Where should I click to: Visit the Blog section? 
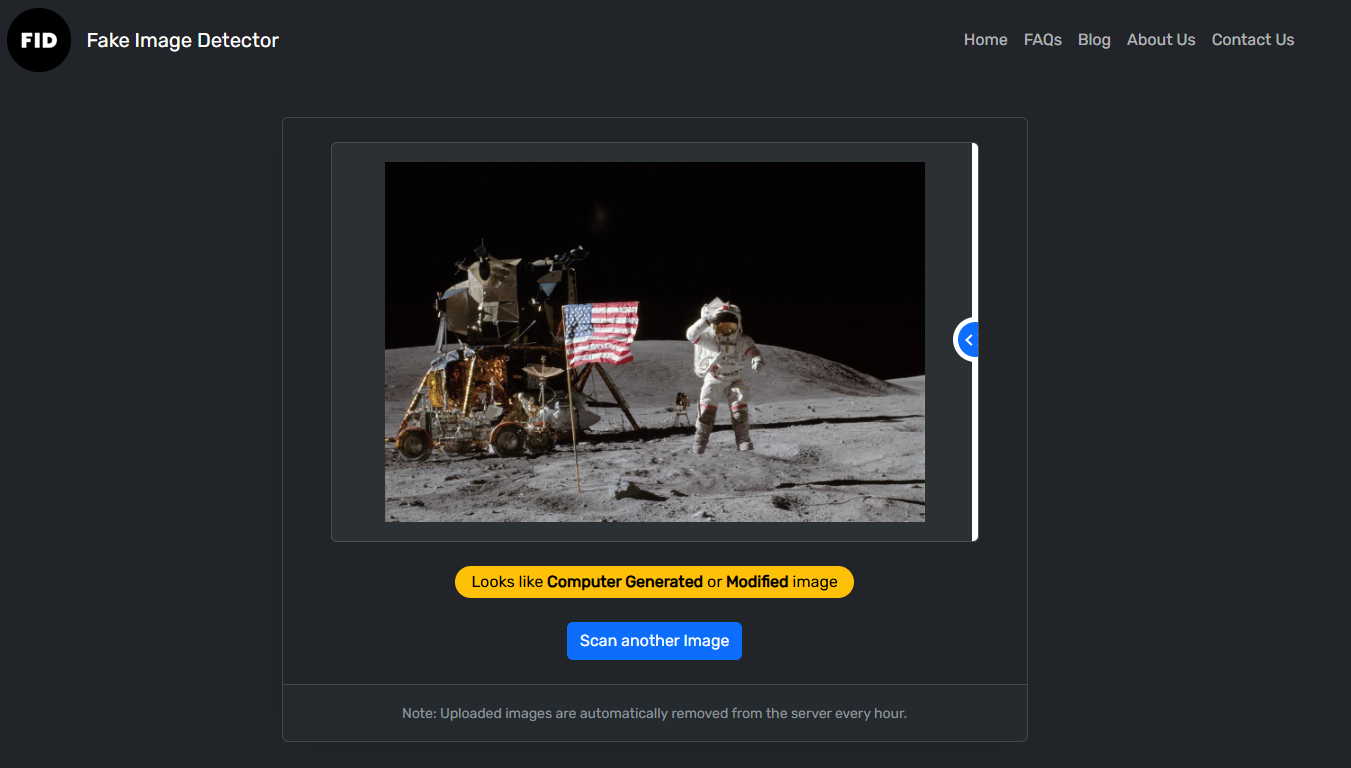[x=1094, y=40]
